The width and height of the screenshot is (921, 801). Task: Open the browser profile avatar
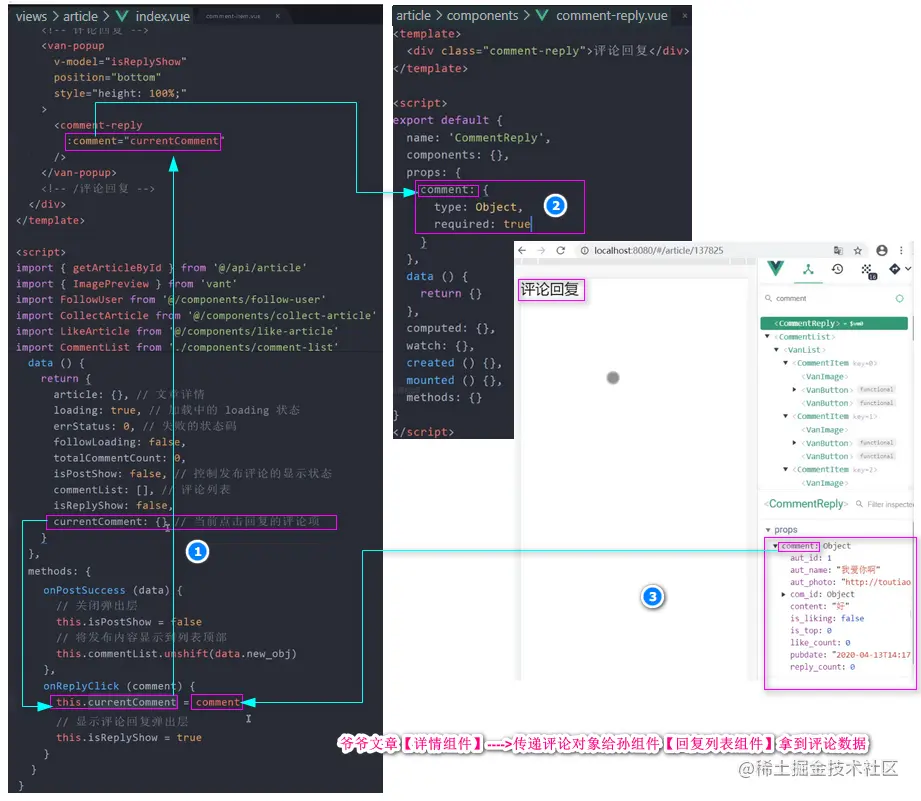coord(882,251)
